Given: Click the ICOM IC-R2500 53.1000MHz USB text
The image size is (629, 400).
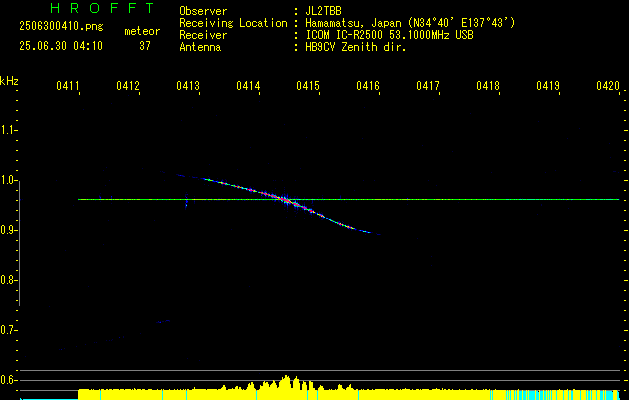Looking at the screenshot, I should coord(389,35).
